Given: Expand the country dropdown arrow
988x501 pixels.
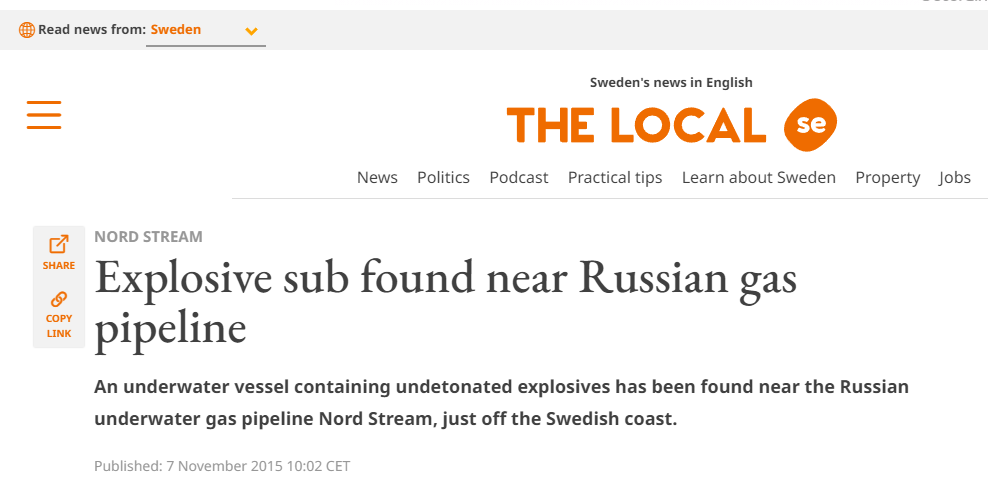Looking at the screenshot, I should (251, 31).
